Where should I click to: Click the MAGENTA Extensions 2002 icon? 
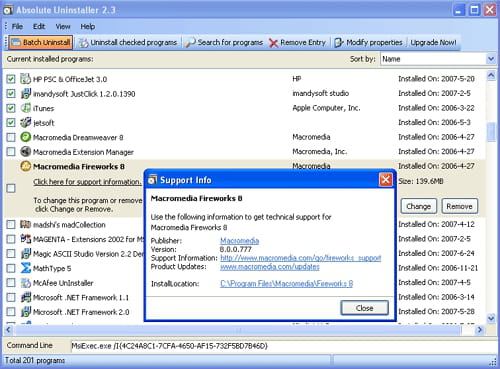25,239
